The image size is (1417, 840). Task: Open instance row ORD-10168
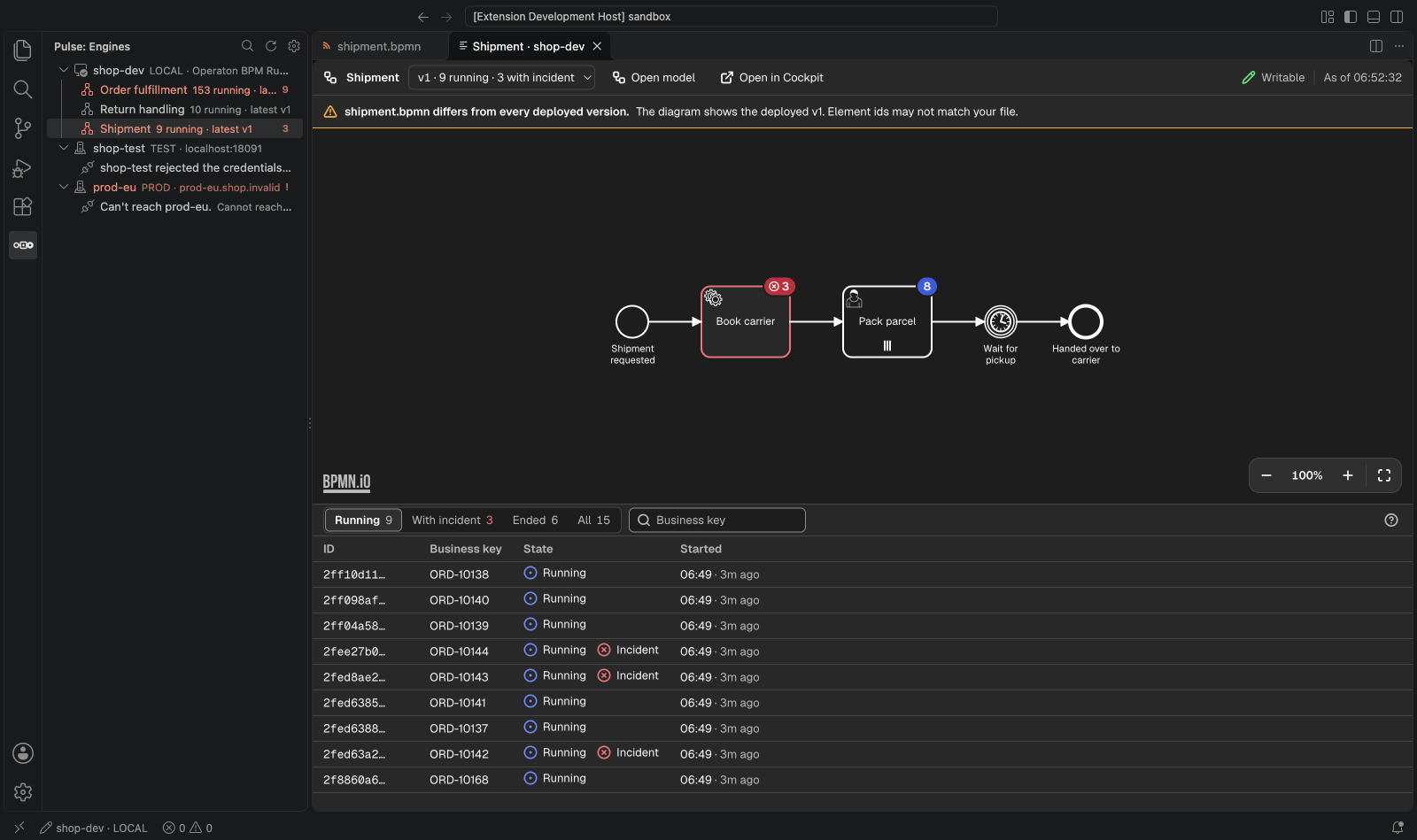[863, 780]
